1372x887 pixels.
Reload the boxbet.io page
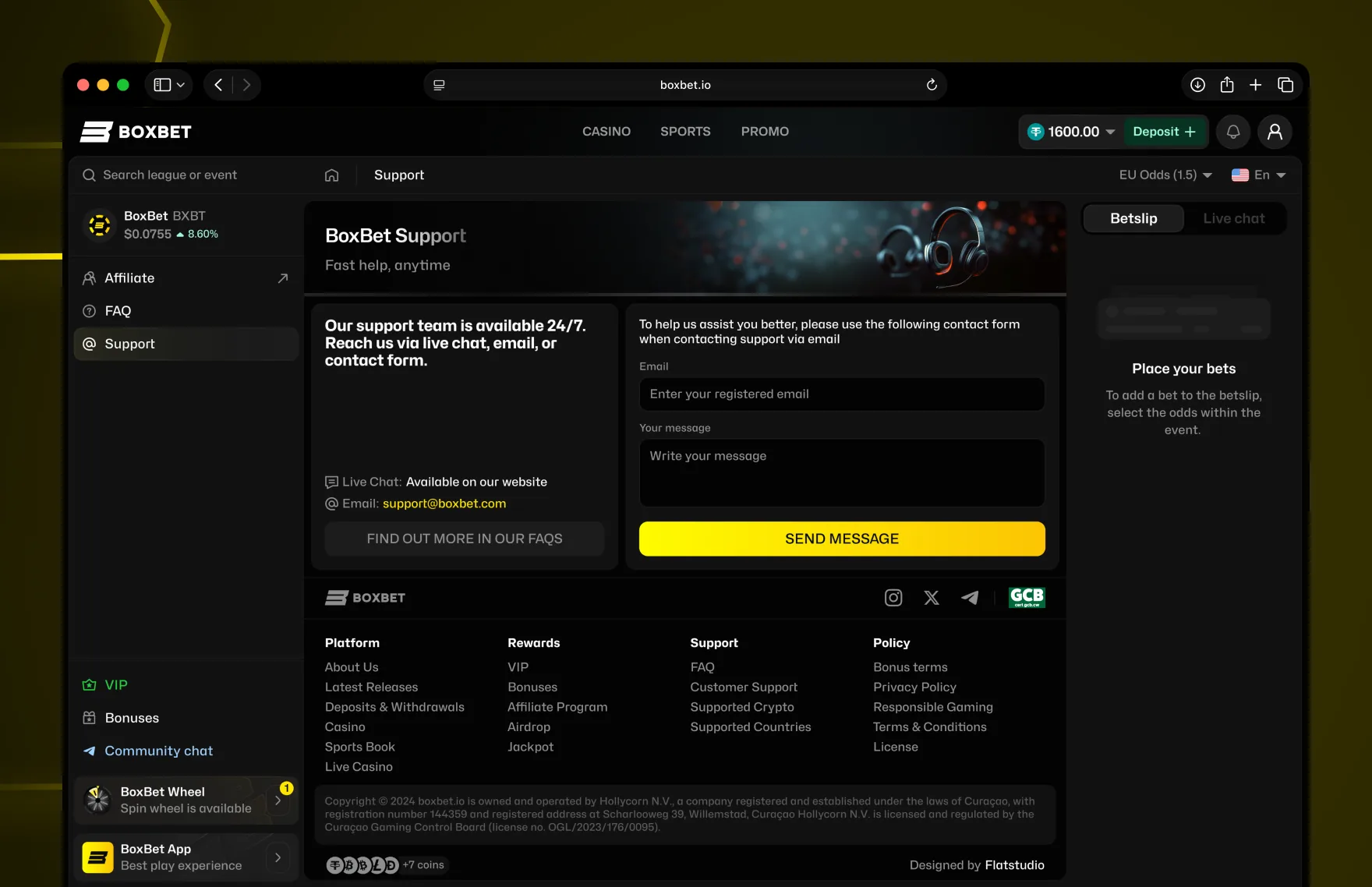(x=932, y=85)
